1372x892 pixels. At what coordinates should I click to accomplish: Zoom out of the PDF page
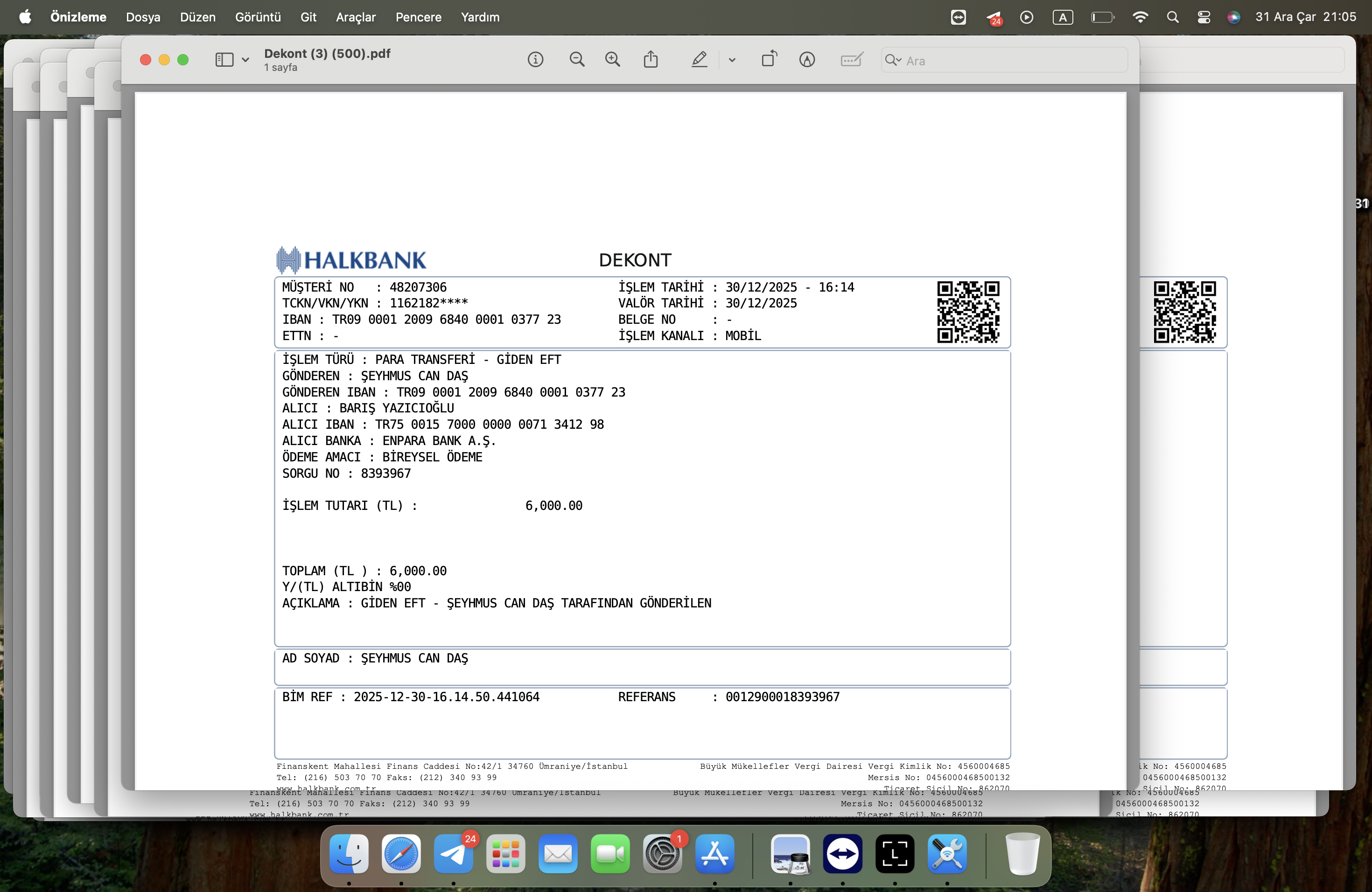[x=577, y=59]
